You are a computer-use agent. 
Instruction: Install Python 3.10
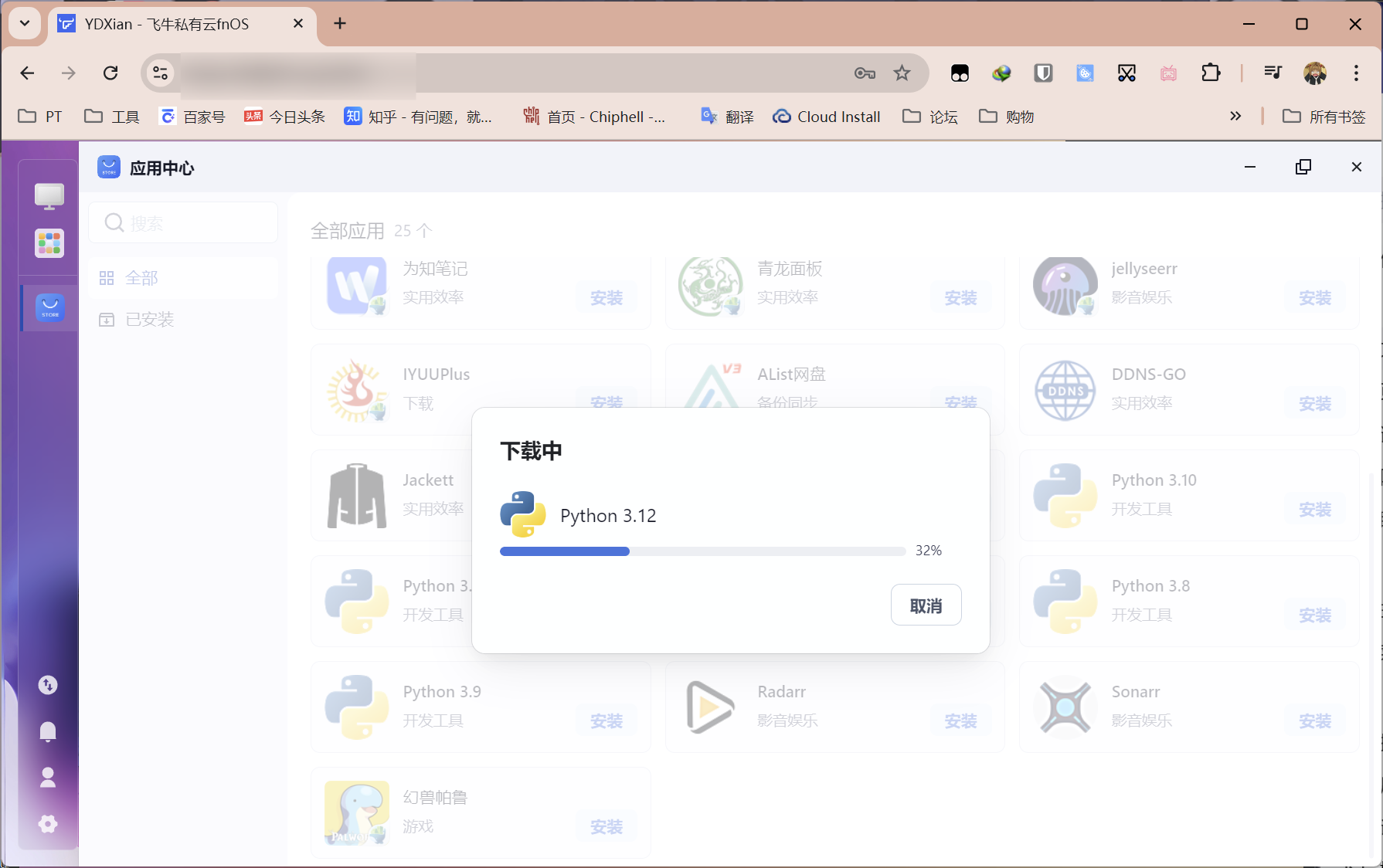(x=1315, y=510)
